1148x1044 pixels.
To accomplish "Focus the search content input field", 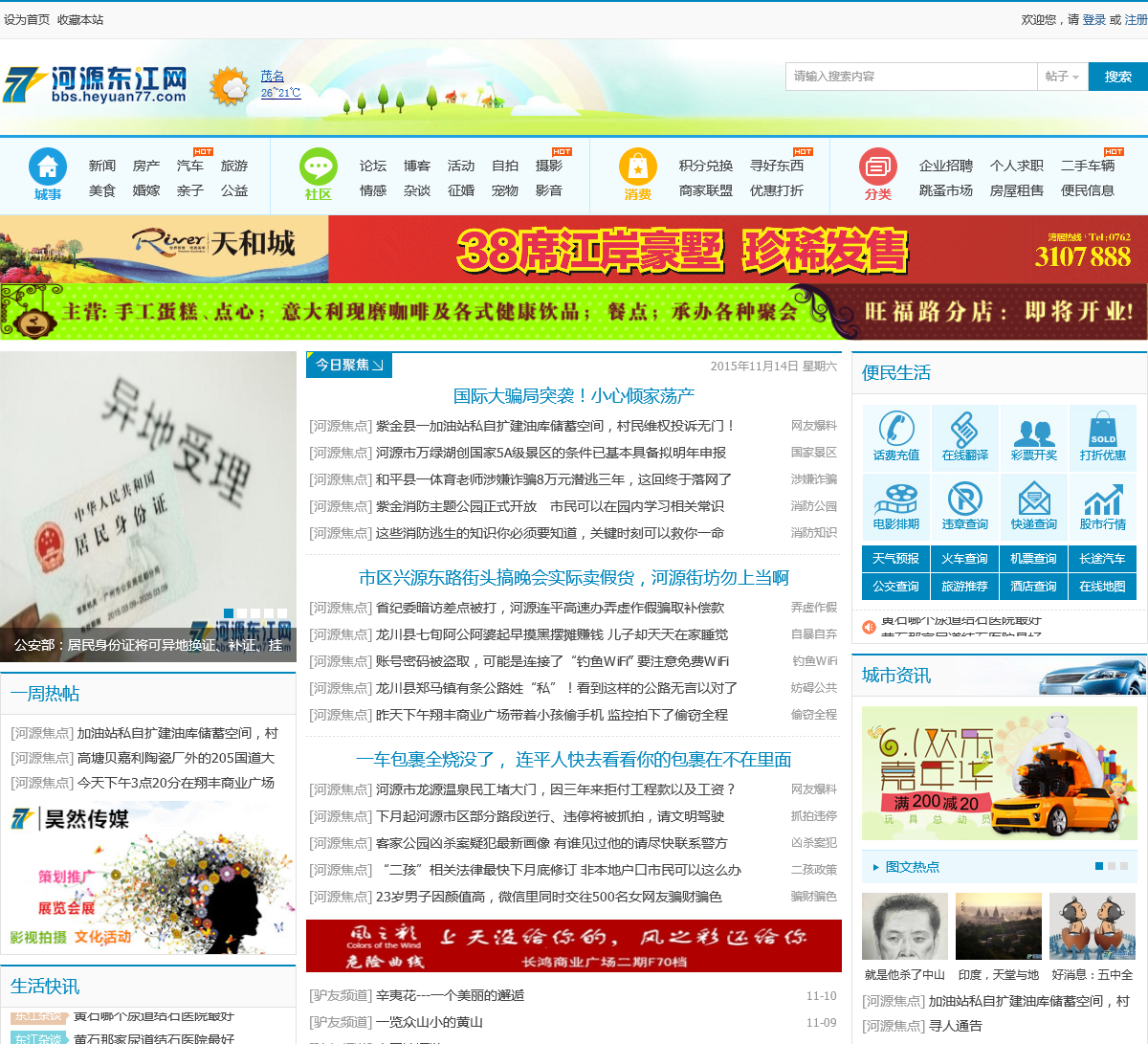I will tap(912, 77).
